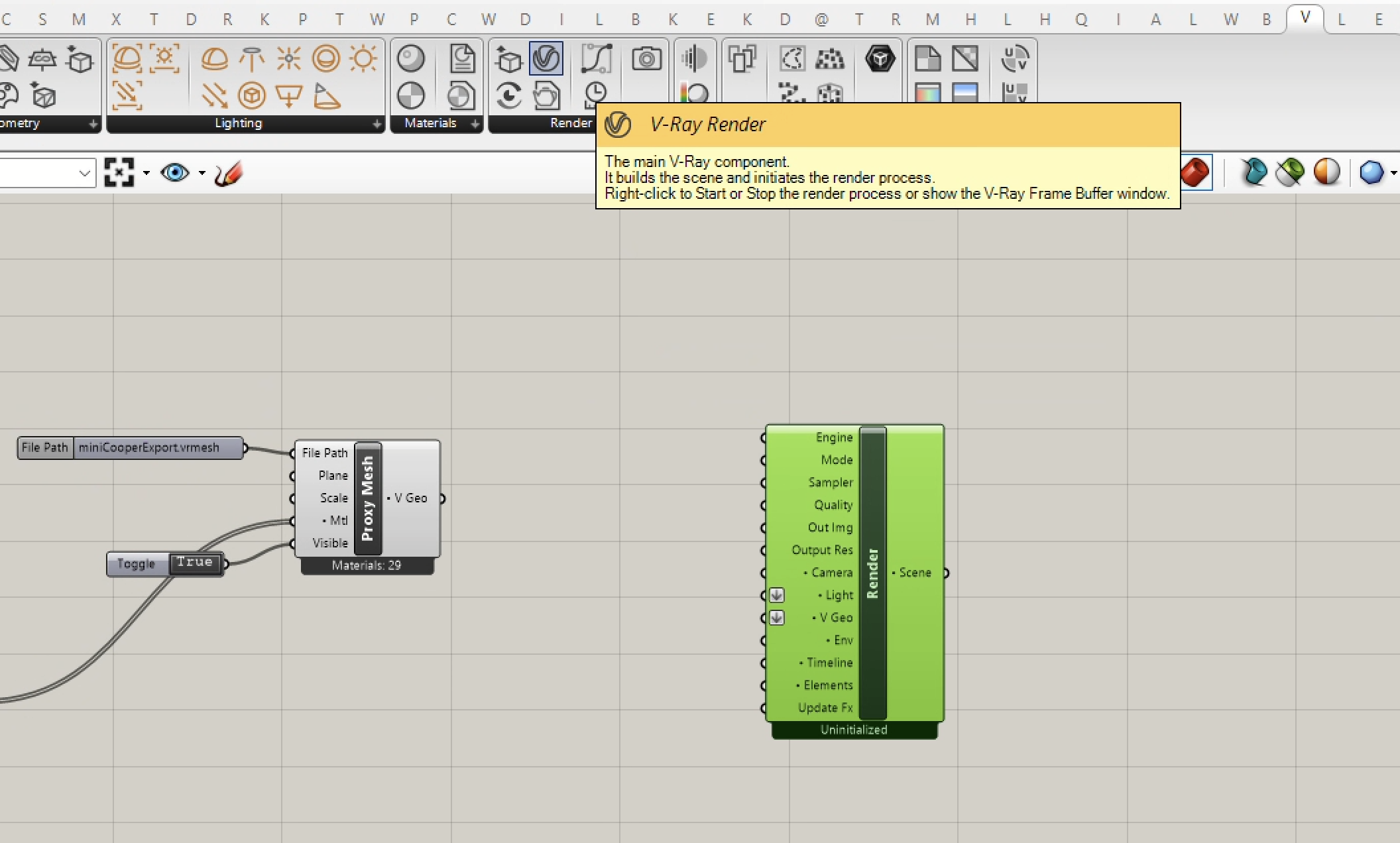Expand the Lighting panel plus button
This screenshot has height=843, width=1400.
(x=377, y=124)
